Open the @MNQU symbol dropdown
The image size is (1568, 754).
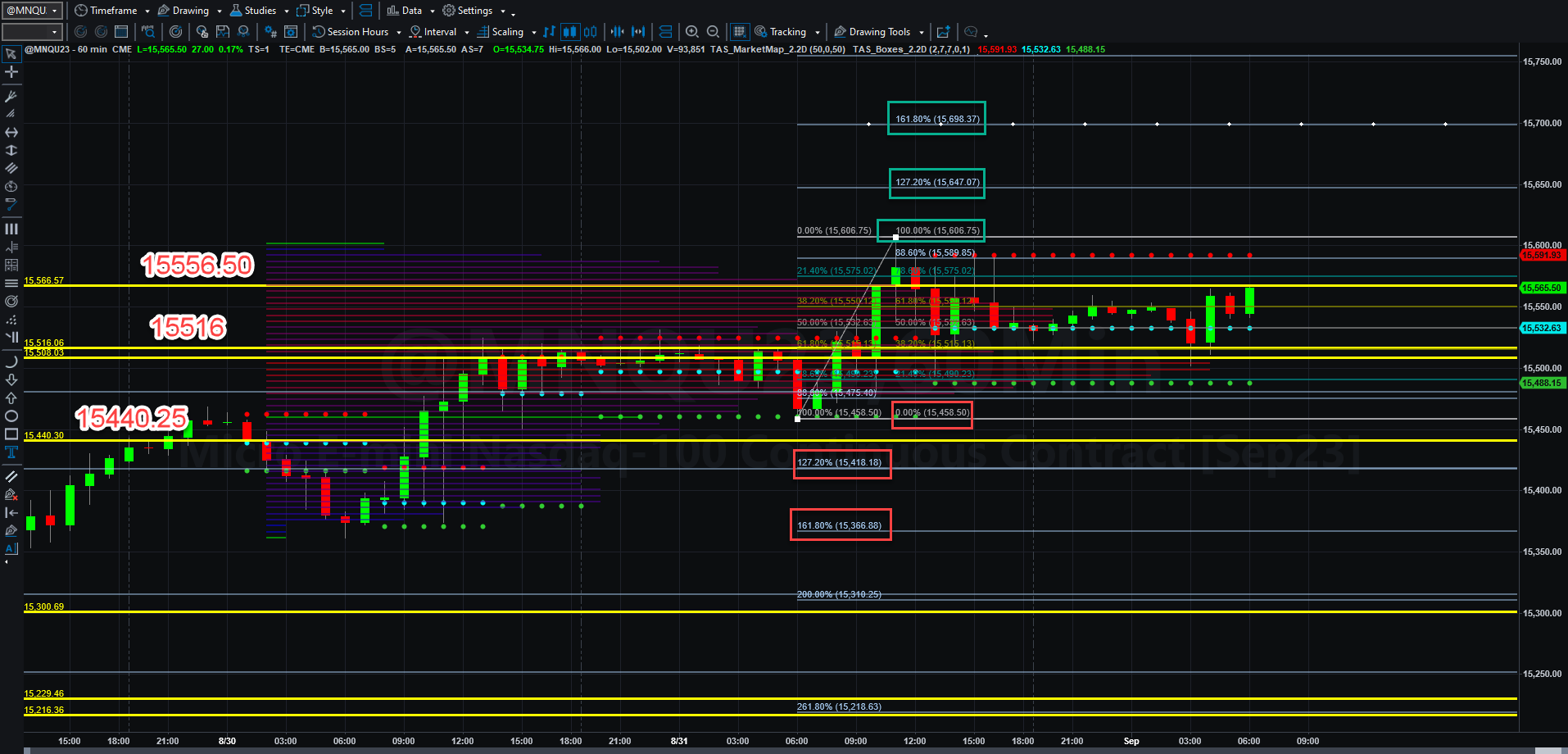32,11
